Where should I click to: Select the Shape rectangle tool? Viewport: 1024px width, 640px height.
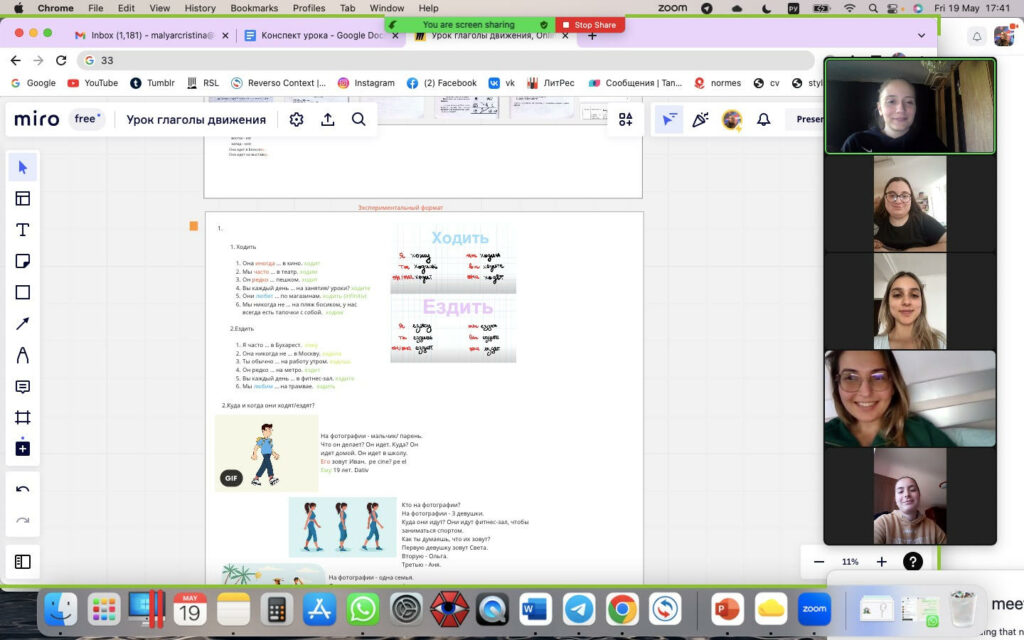tap(23, 292)
